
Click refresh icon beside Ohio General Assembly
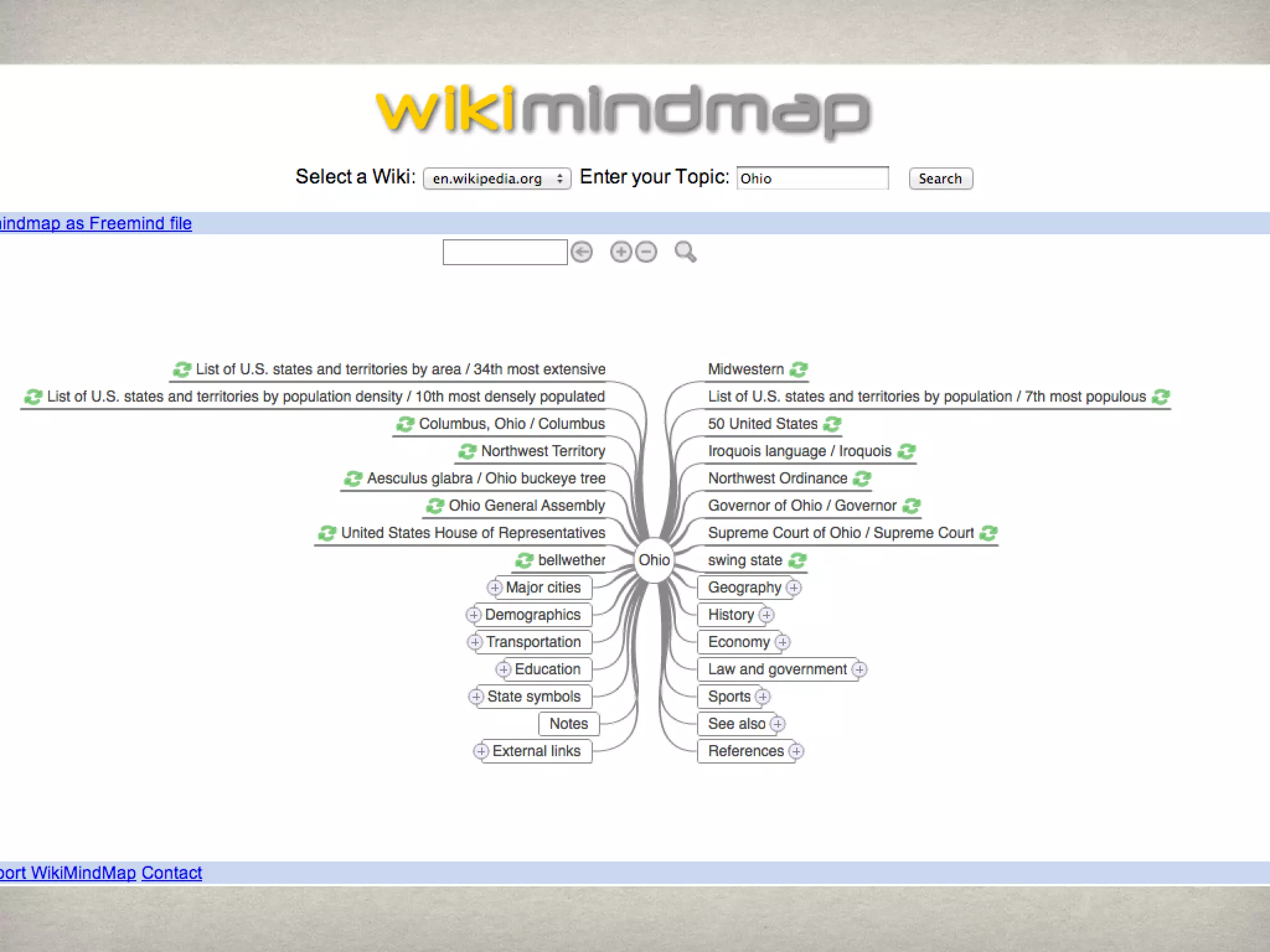coord(435,506)
